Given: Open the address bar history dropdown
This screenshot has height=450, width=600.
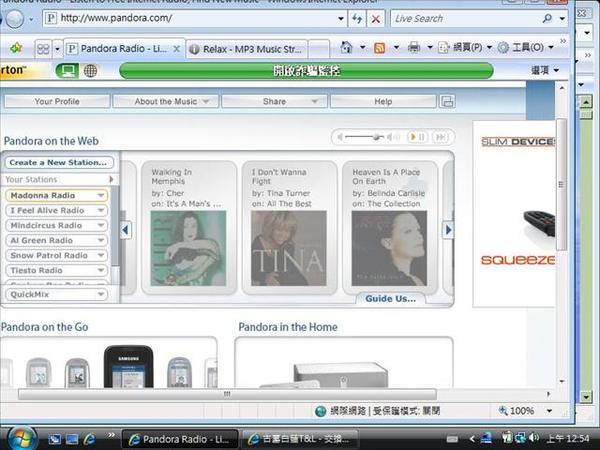Looking at the screenshot, I should 341,18.
